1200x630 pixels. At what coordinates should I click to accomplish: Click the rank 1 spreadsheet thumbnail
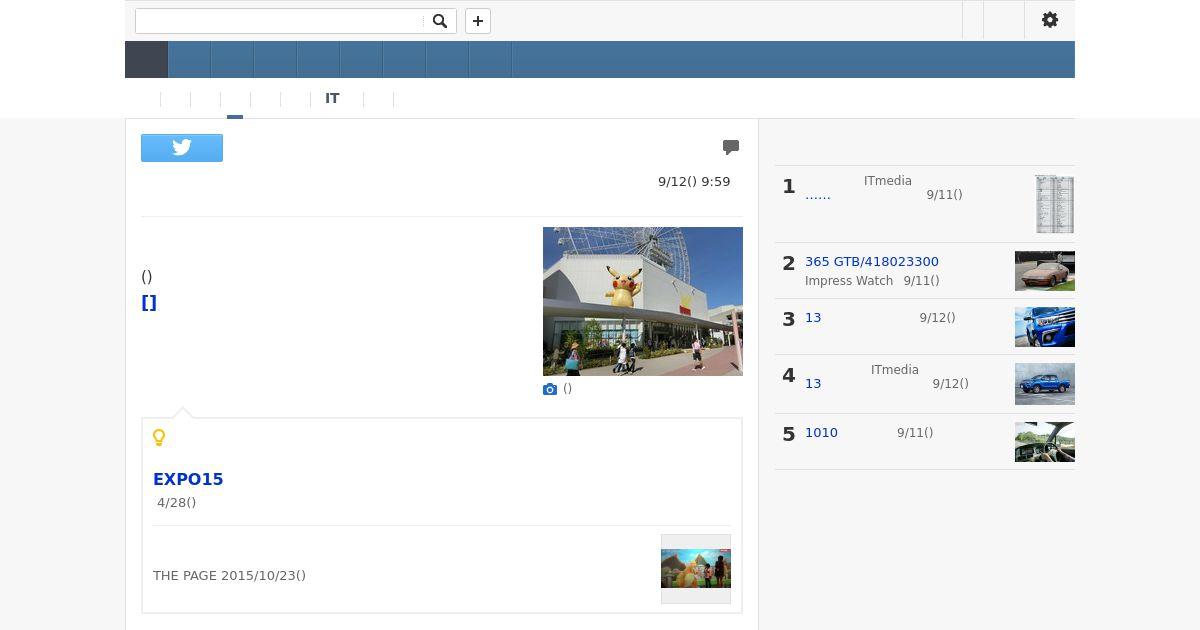(1054, 204)
